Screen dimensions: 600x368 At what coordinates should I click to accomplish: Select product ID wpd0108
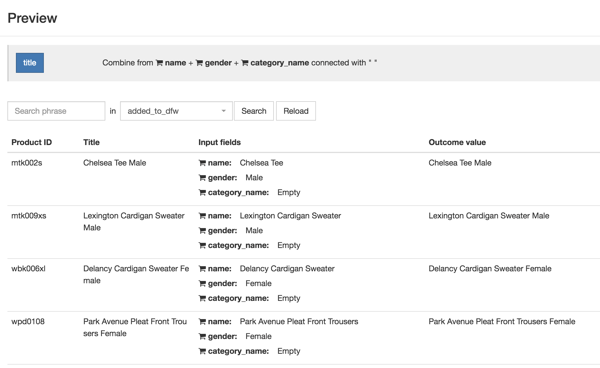[28, 322]
